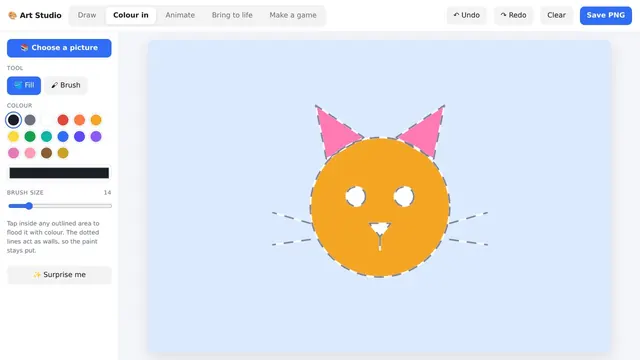
Task: Pick the brown colour swatch
Action: tap(47, 153)
